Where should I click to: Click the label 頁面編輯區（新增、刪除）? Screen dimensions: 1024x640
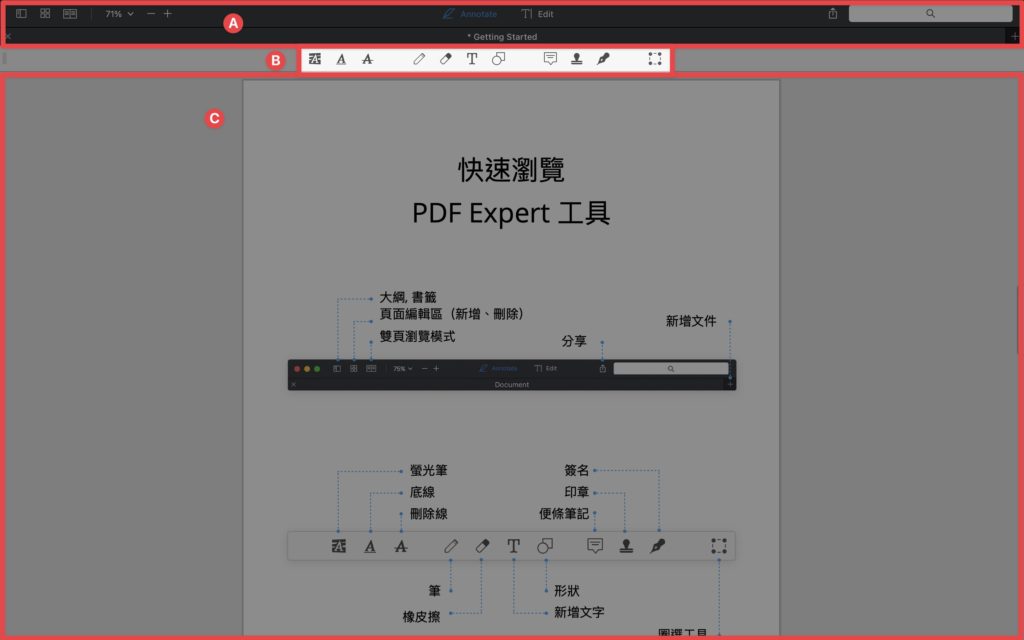click(451, 314)
